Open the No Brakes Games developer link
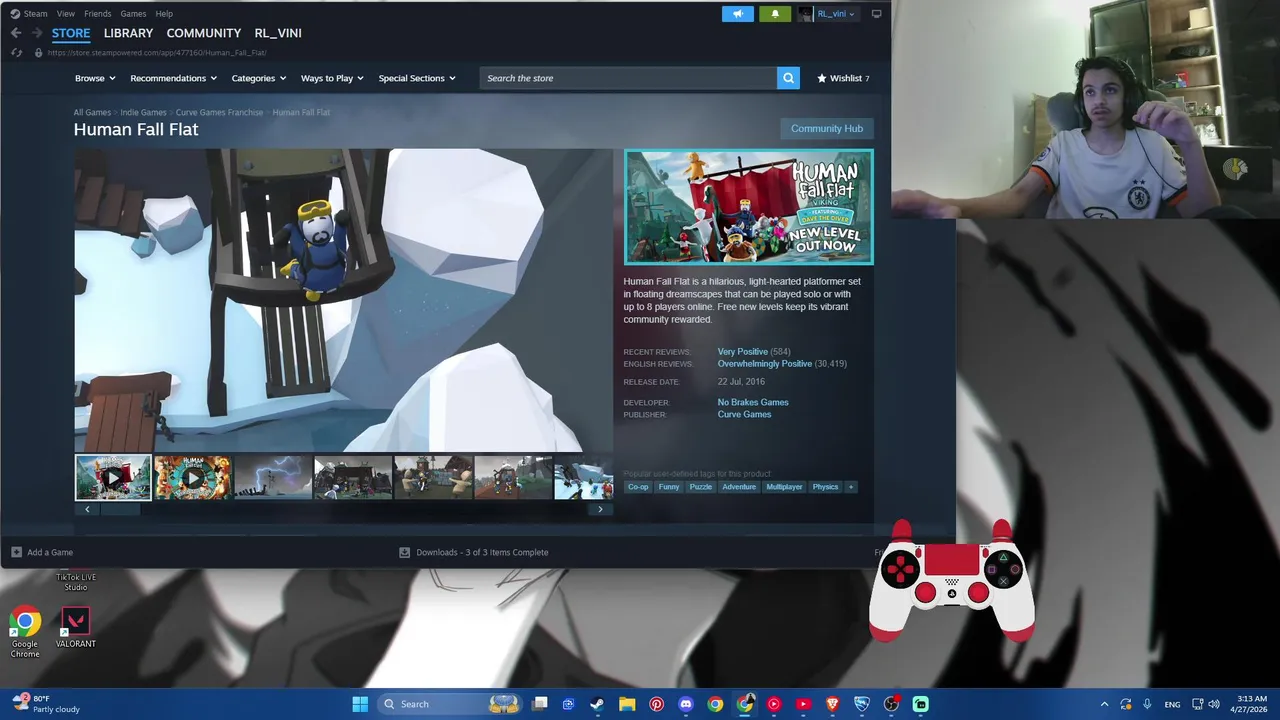Viewport: 1280px width, 720px height. coord(753,402)
